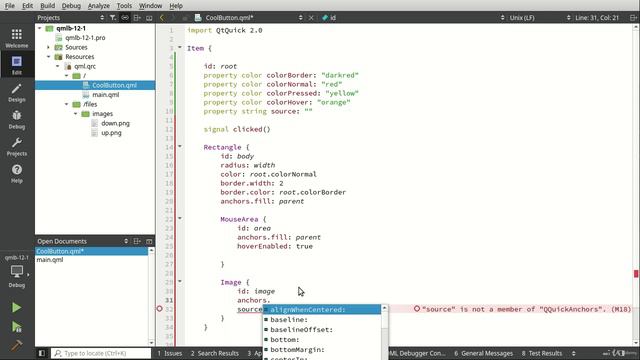This screenshot has height=360, width=640.
Task: Open the Design mode
Action: 17,93
